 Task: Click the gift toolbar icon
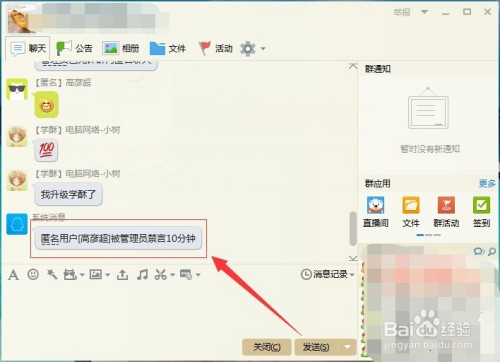(x=70, y=275)
